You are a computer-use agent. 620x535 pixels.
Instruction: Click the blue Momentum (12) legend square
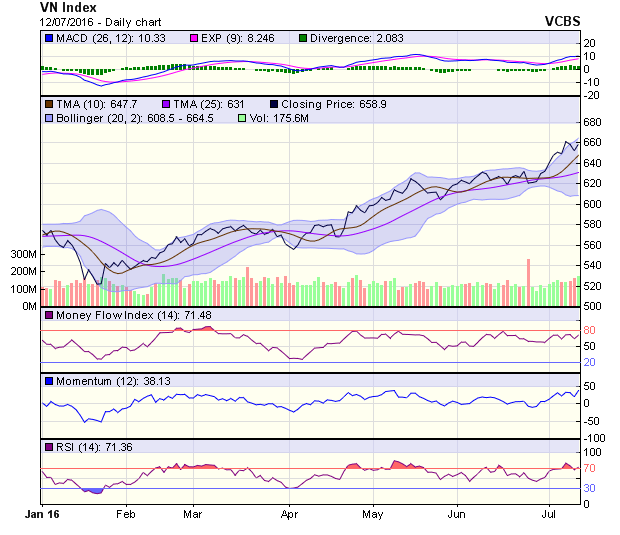point(48,381)
